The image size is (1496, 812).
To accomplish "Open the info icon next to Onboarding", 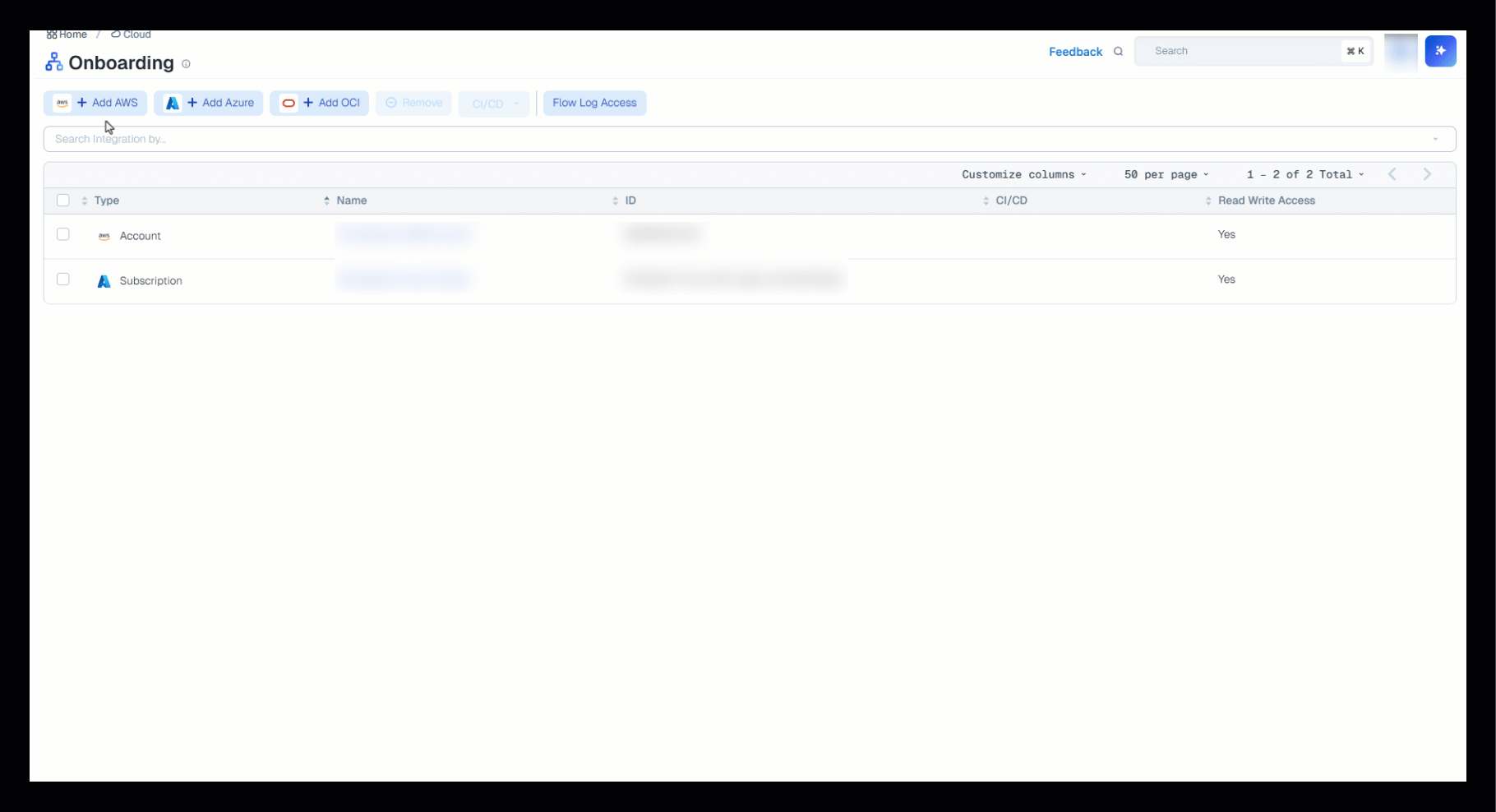I will click(186, 64).
